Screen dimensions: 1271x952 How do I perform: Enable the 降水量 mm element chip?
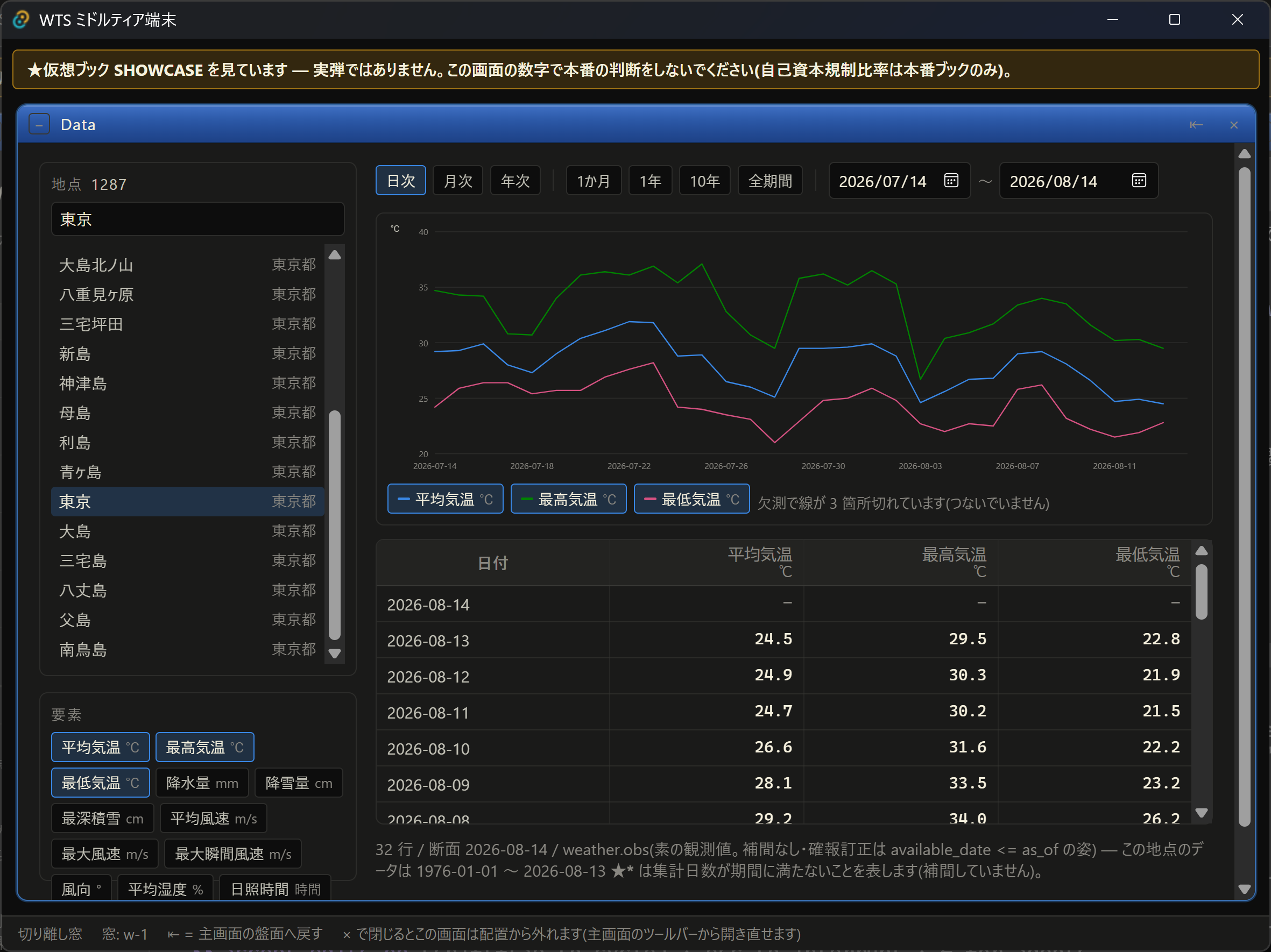(x=202, y=783)
